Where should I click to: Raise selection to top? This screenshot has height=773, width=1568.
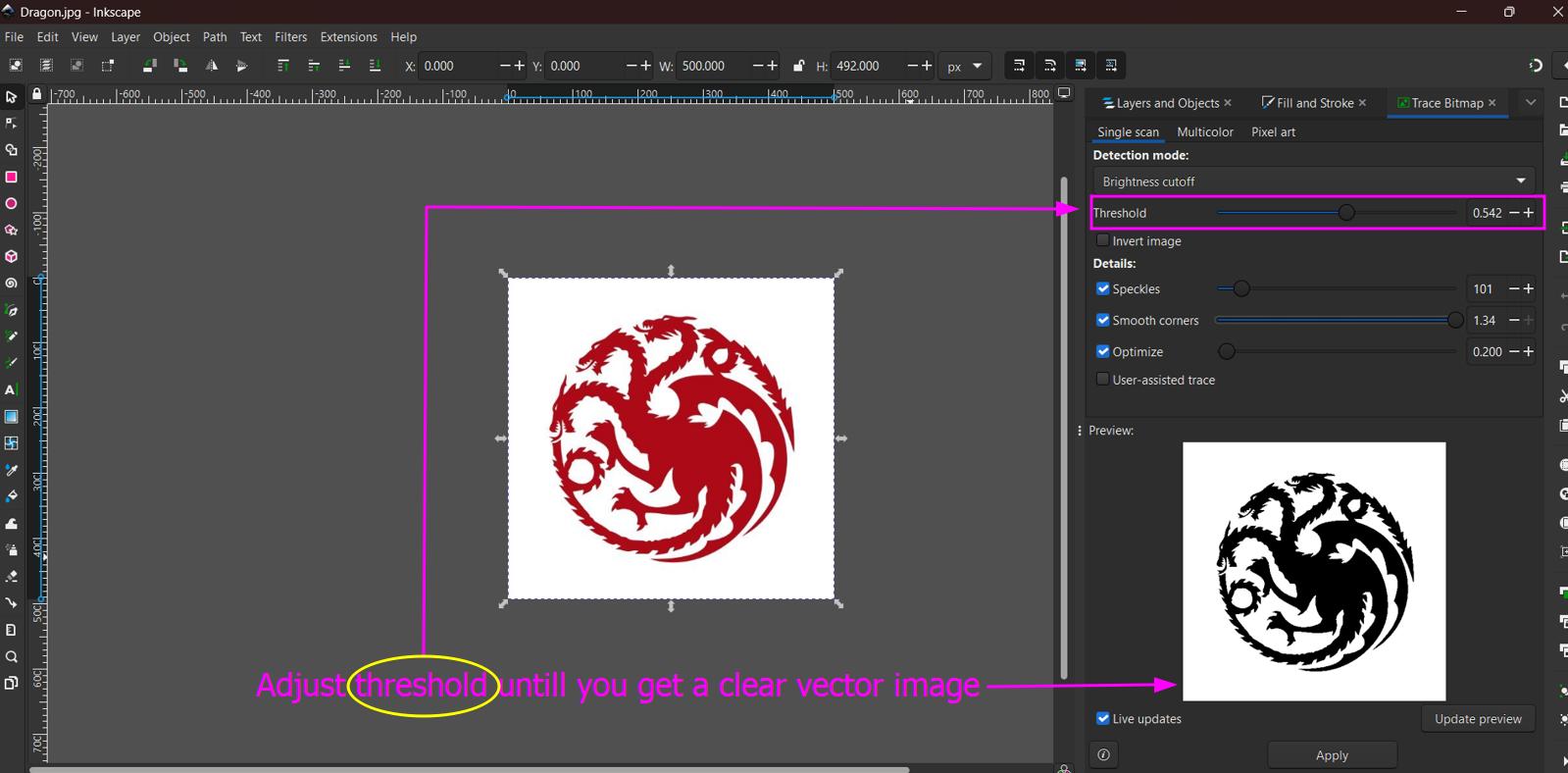(282, 66)
